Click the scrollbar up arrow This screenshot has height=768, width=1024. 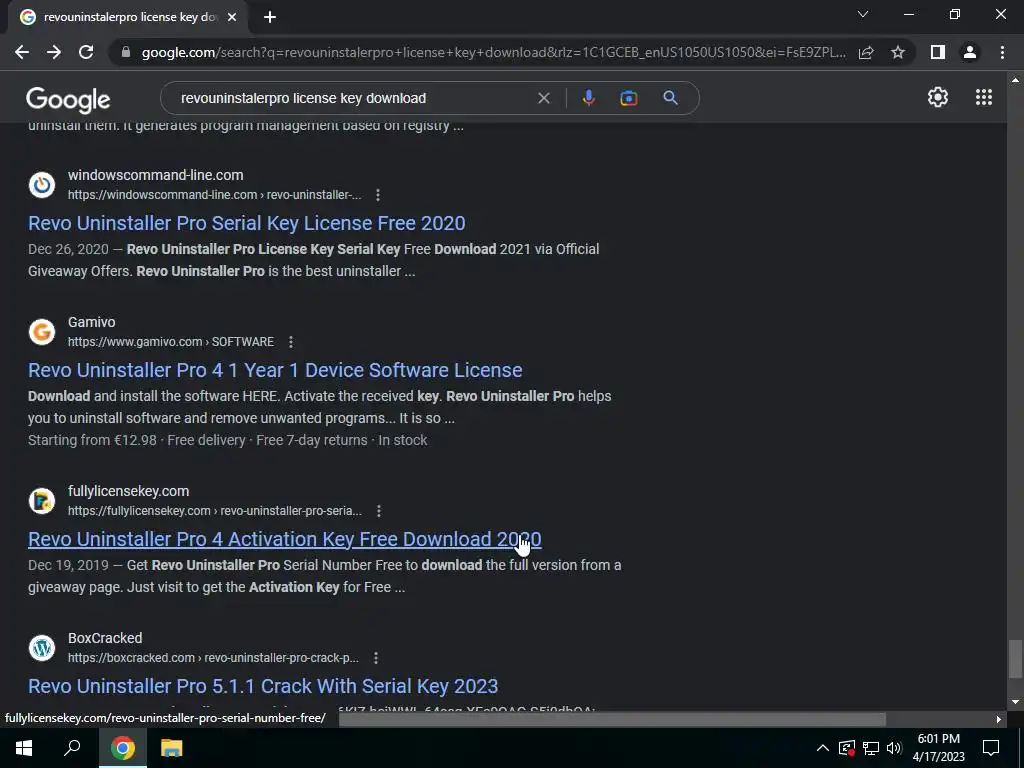pos(1015,80)
